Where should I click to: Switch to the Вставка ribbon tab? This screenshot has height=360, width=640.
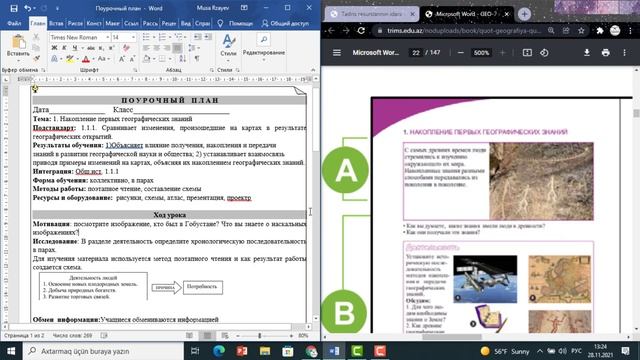click(56, 24)
